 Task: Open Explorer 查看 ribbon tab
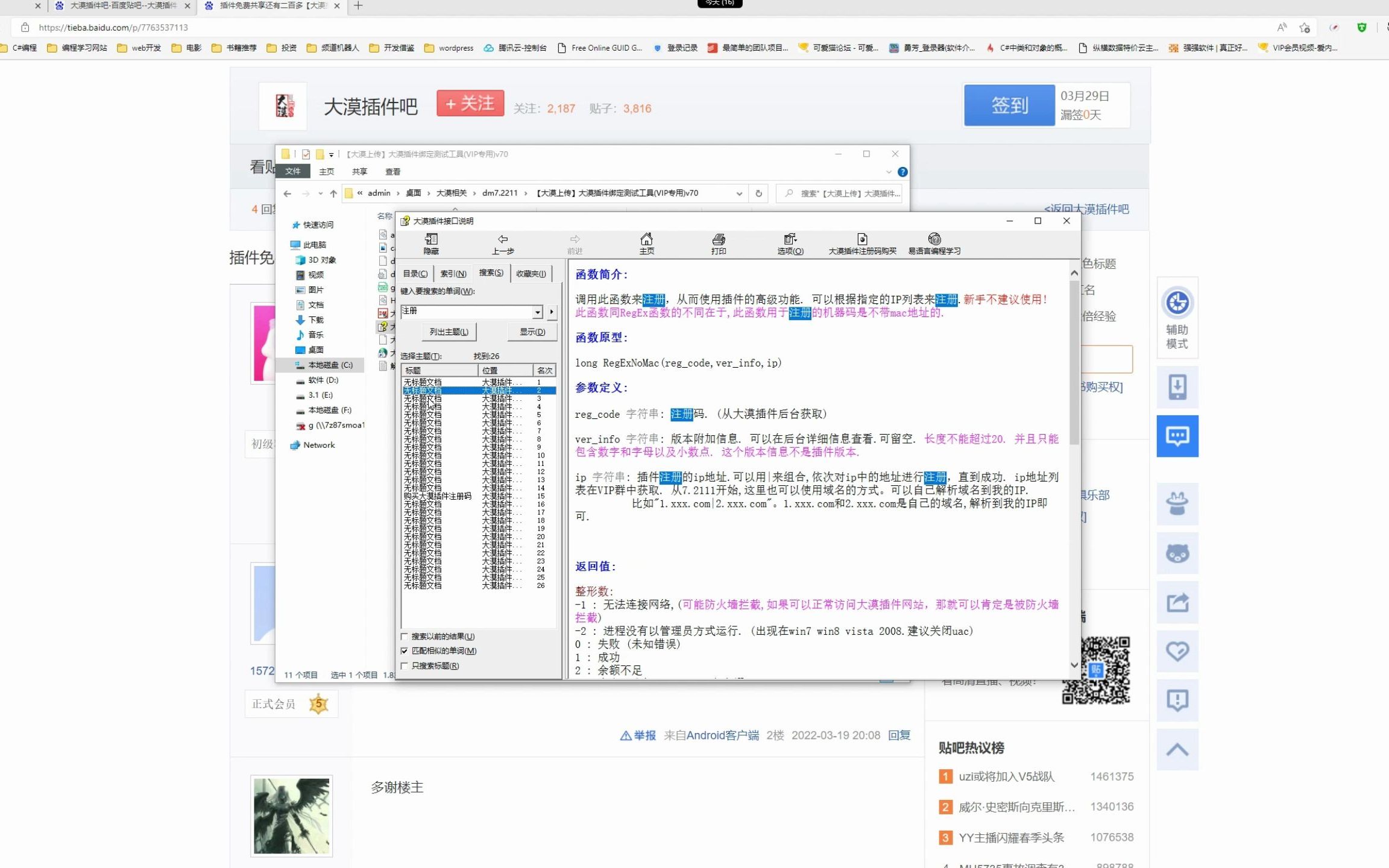click(392, 172)
